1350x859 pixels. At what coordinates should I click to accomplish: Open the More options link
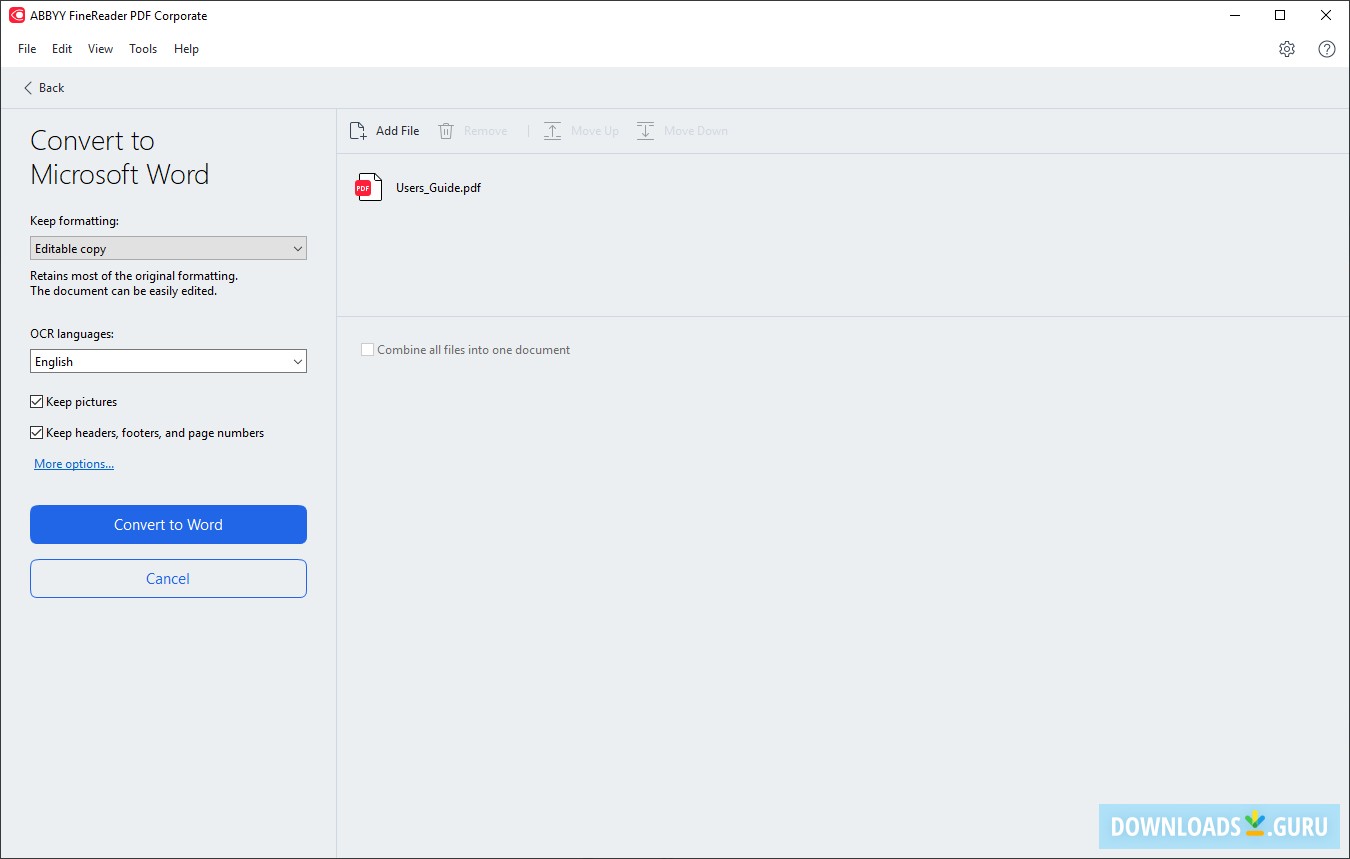[x=74, y=464]
